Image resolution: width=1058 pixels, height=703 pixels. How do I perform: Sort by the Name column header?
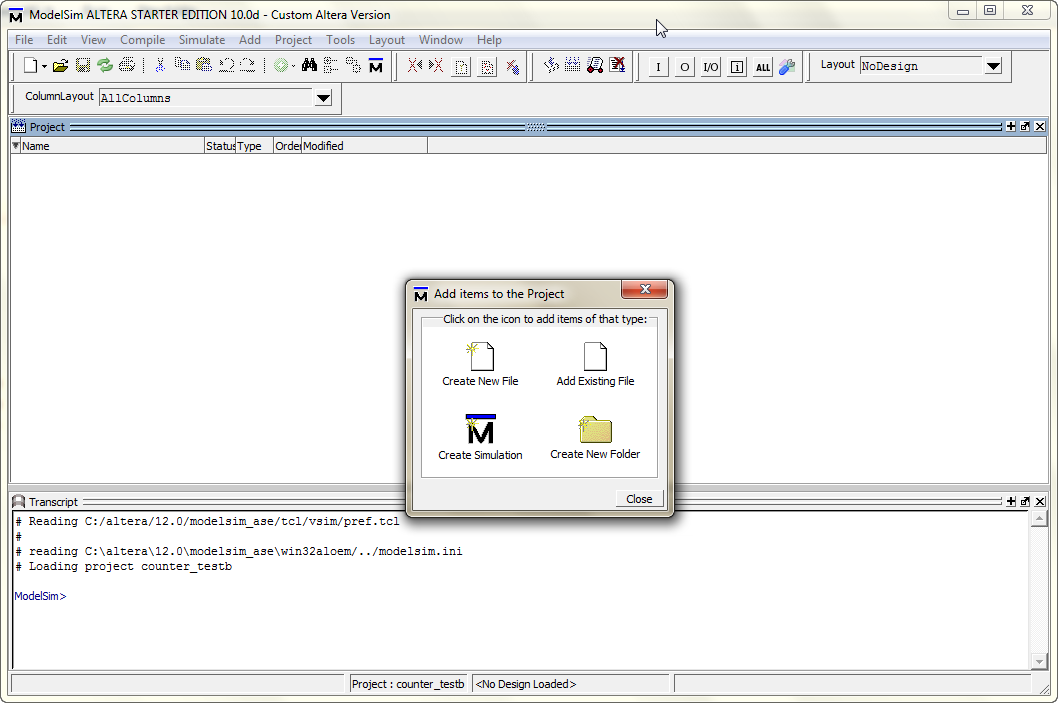[112, 146]
